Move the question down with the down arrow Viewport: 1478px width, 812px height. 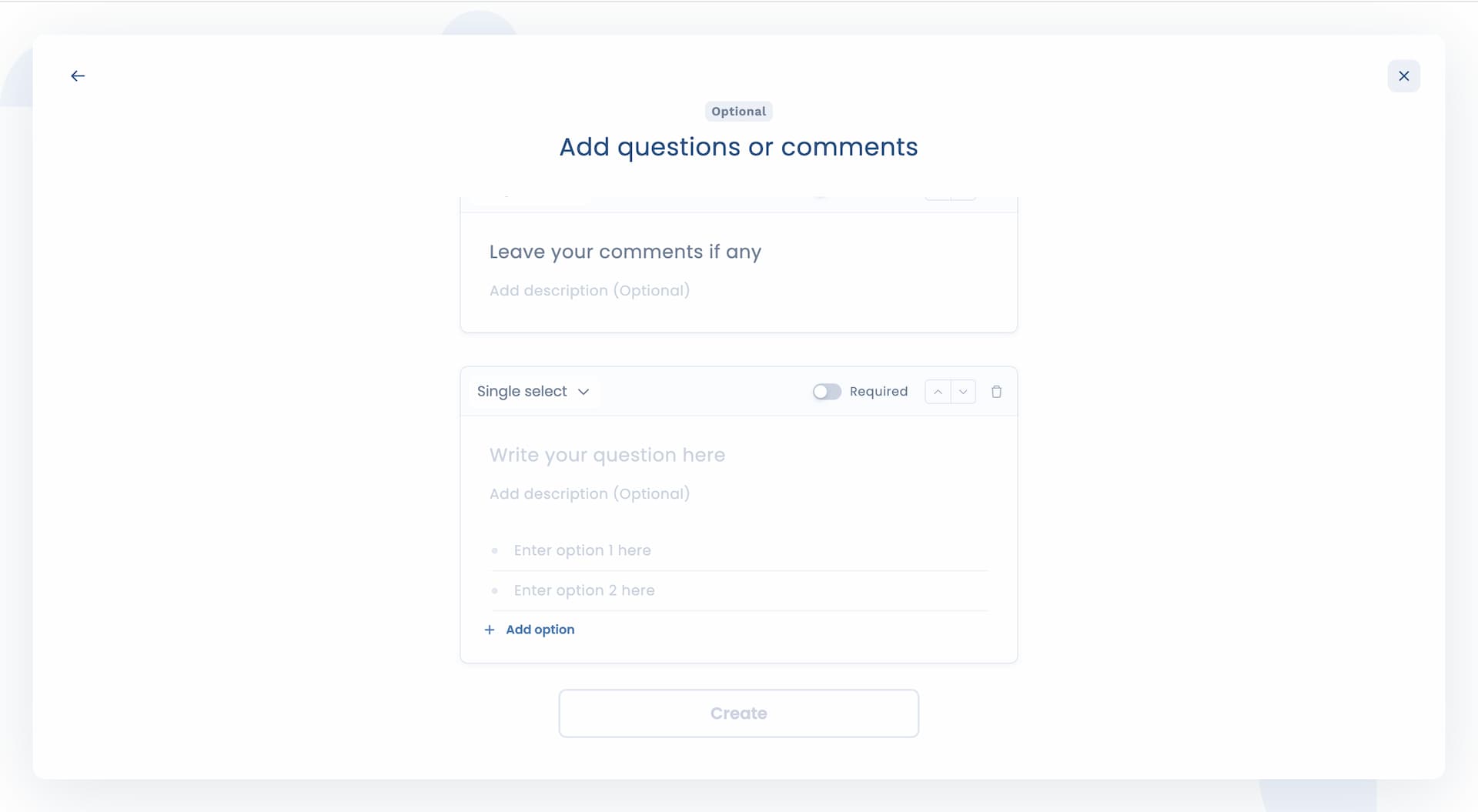963,391
